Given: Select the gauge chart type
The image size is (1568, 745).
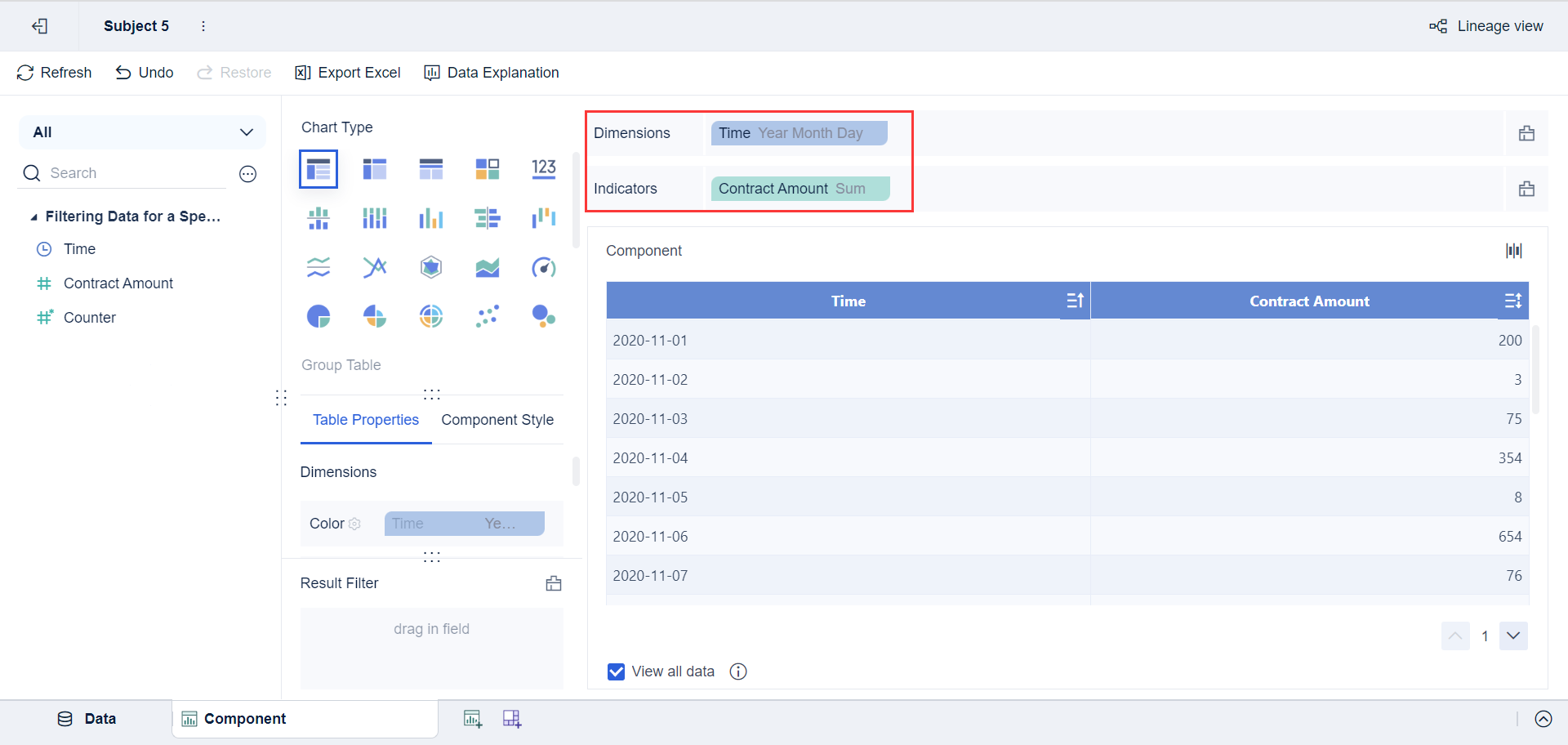Looking at the screenshot, I should [x=544, y=267].
